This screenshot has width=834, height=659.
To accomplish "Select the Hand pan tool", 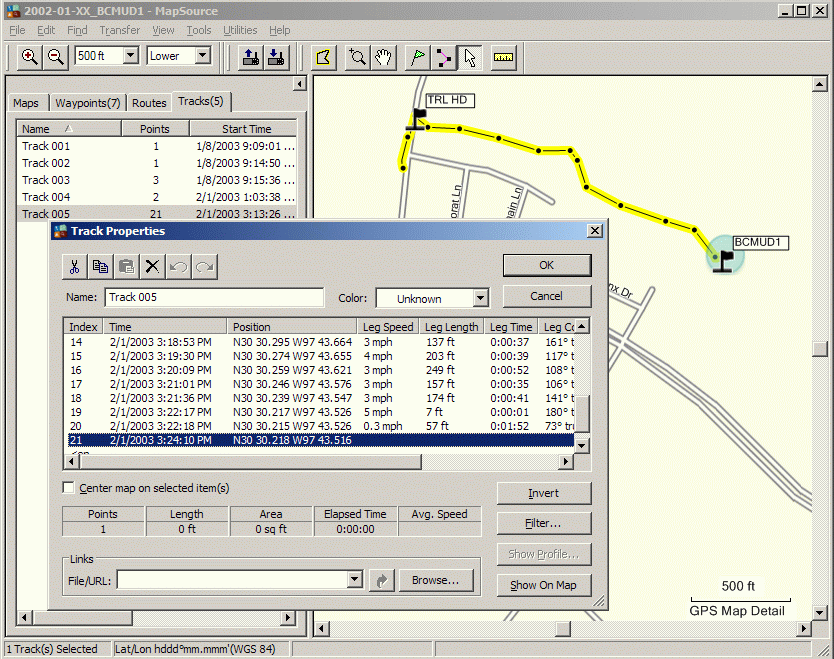I will (x=383, y=57).
